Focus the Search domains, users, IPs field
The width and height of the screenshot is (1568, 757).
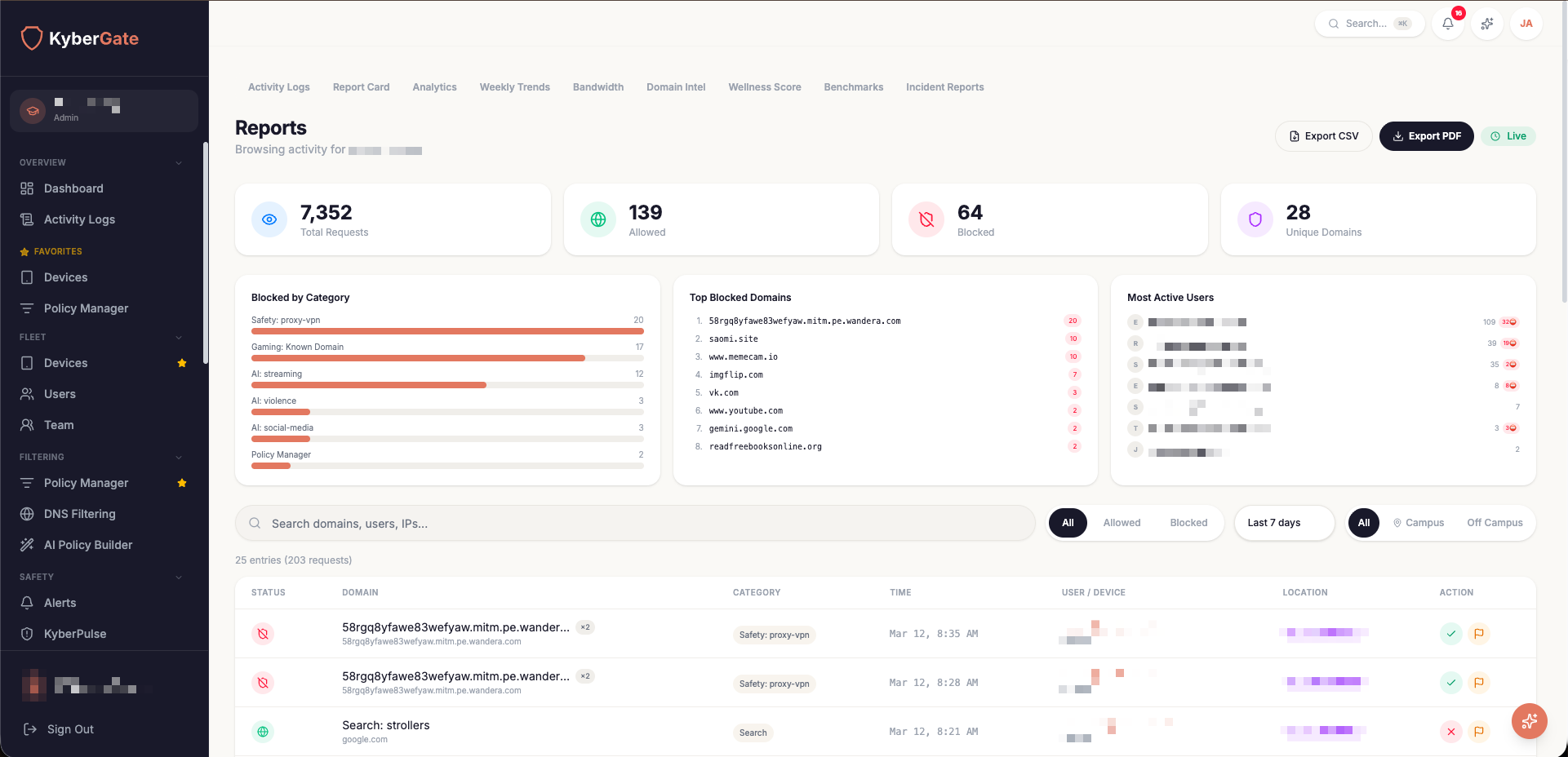pos(635,523)
